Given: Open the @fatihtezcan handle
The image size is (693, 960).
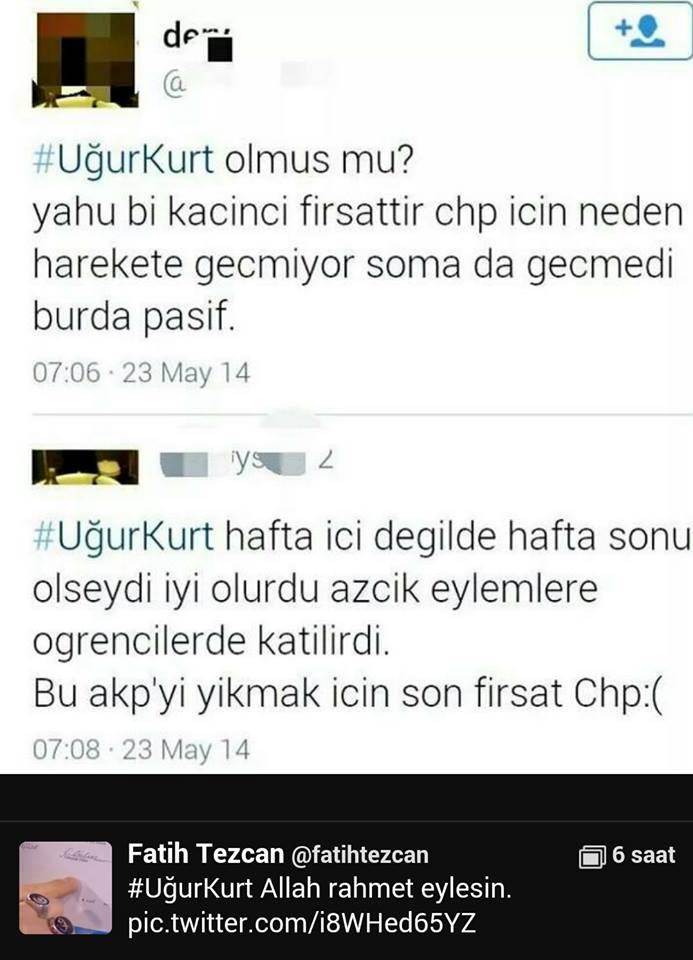Looking at the screenshot, I should click(359, 855).
